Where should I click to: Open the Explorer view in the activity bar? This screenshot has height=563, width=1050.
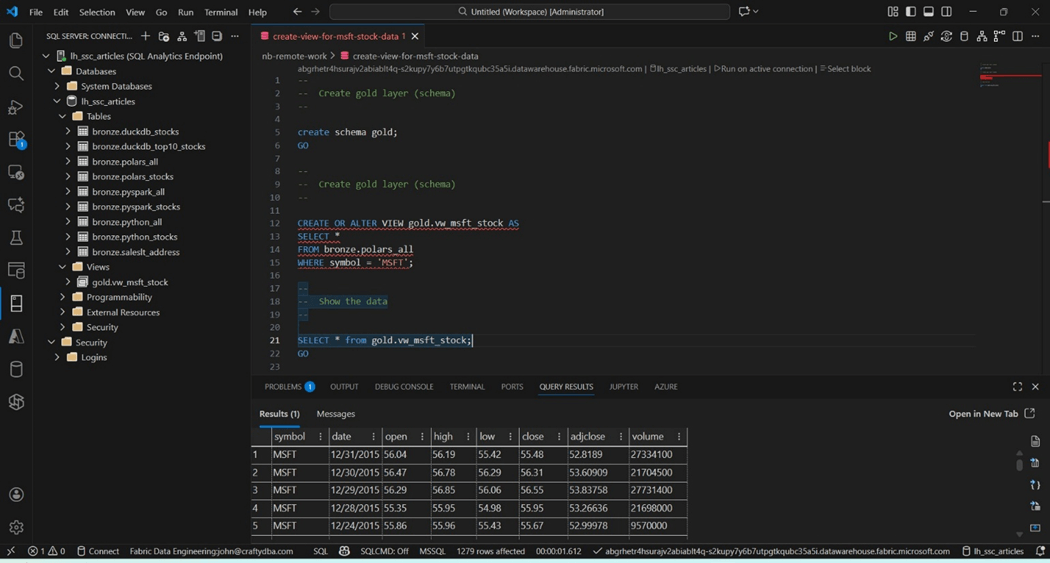tap(16, 41)
